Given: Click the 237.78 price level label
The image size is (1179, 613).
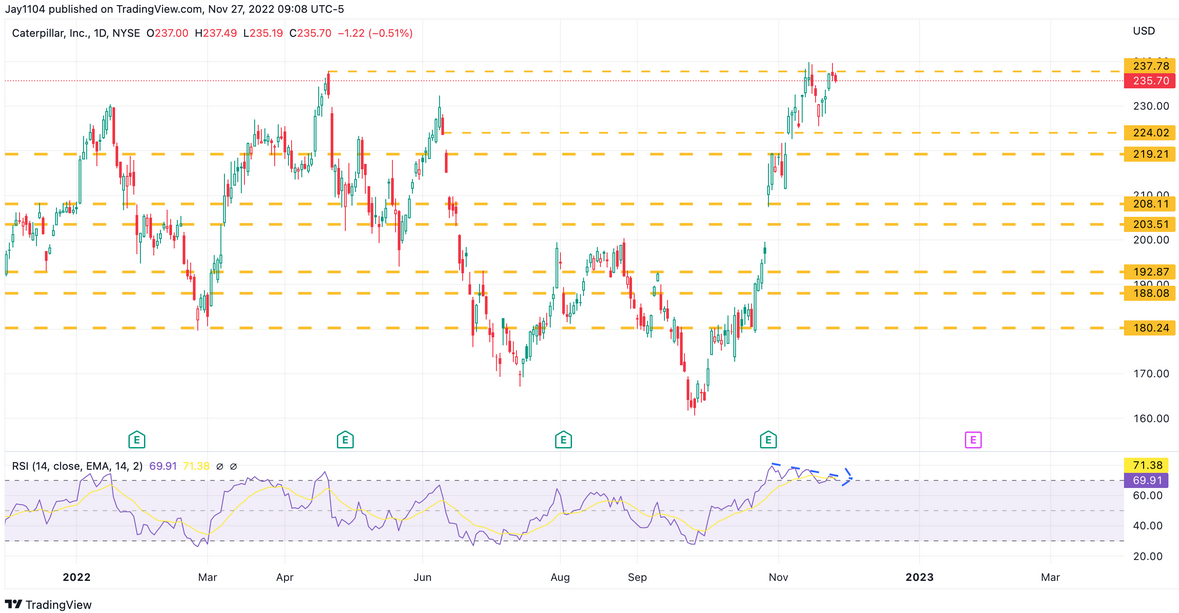Looking at the screenshot, I should pos(1150,67).
